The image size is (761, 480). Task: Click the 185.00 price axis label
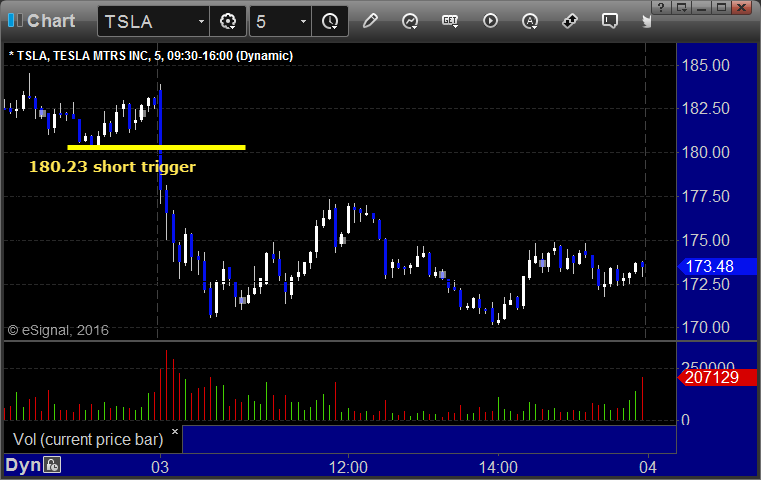pyautogui.click(x=706, y=65)
